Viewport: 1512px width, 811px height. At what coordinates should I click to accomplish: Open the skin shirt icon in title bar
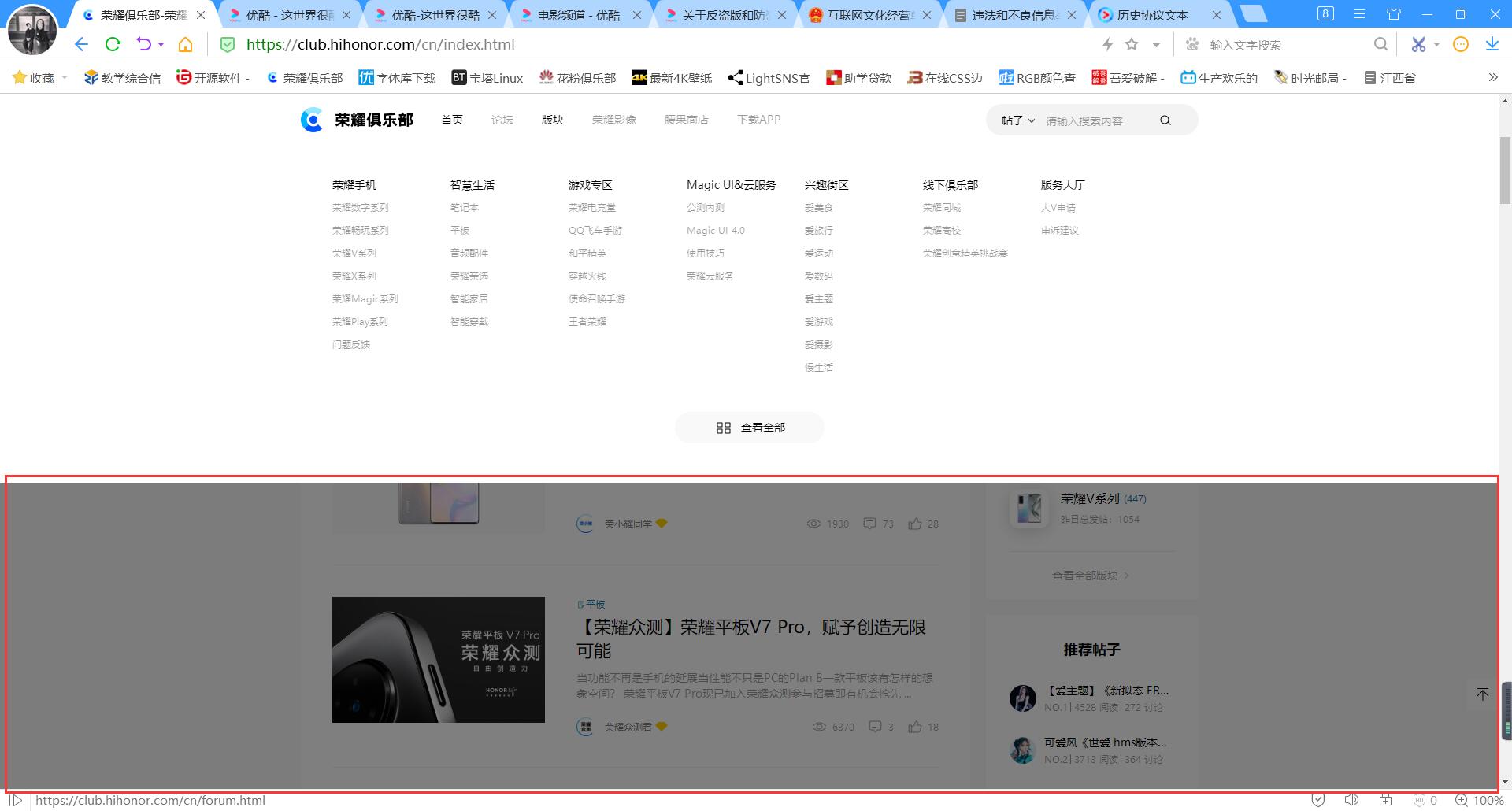(x=1394, y=14)
